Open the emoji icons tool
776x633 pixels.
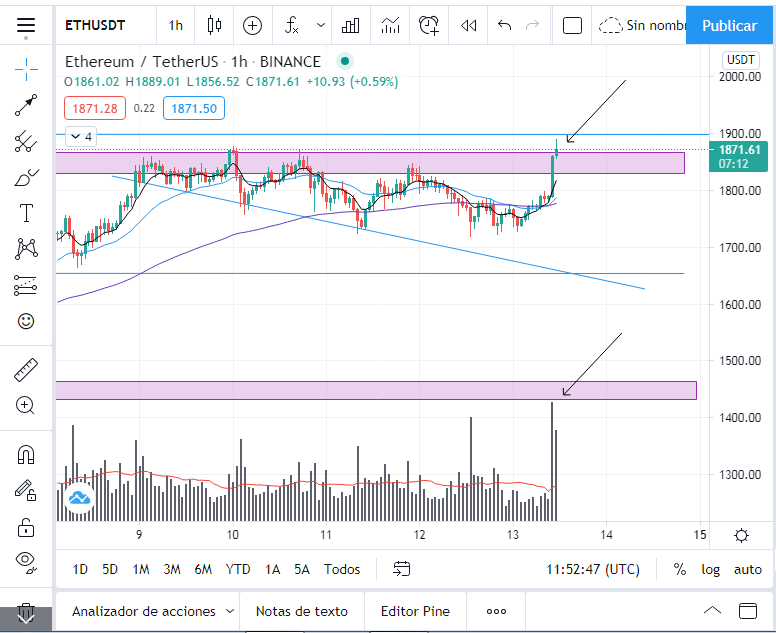[26, 321]
